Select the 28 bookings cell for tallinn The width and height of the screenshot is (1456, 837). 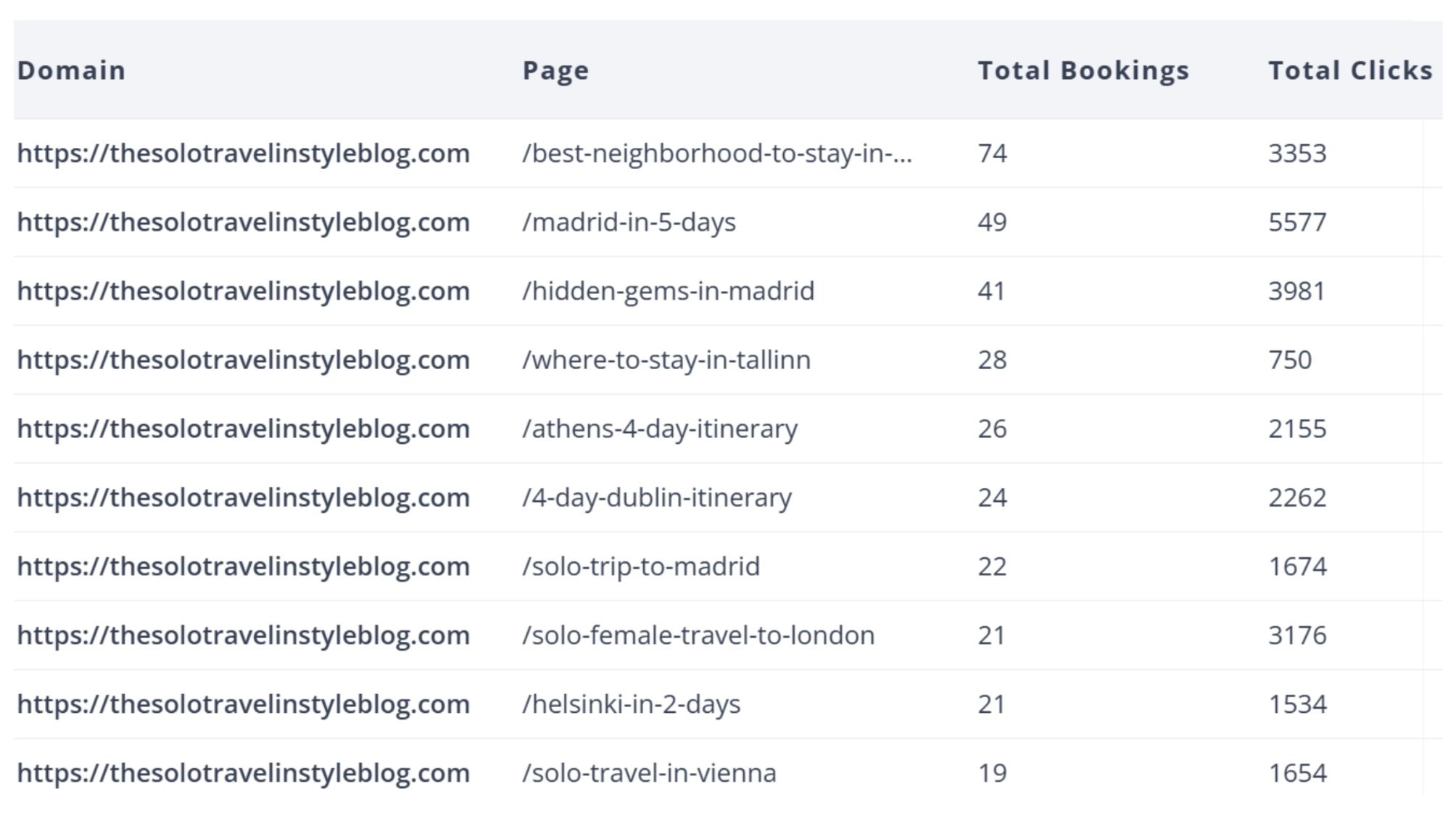992,360
